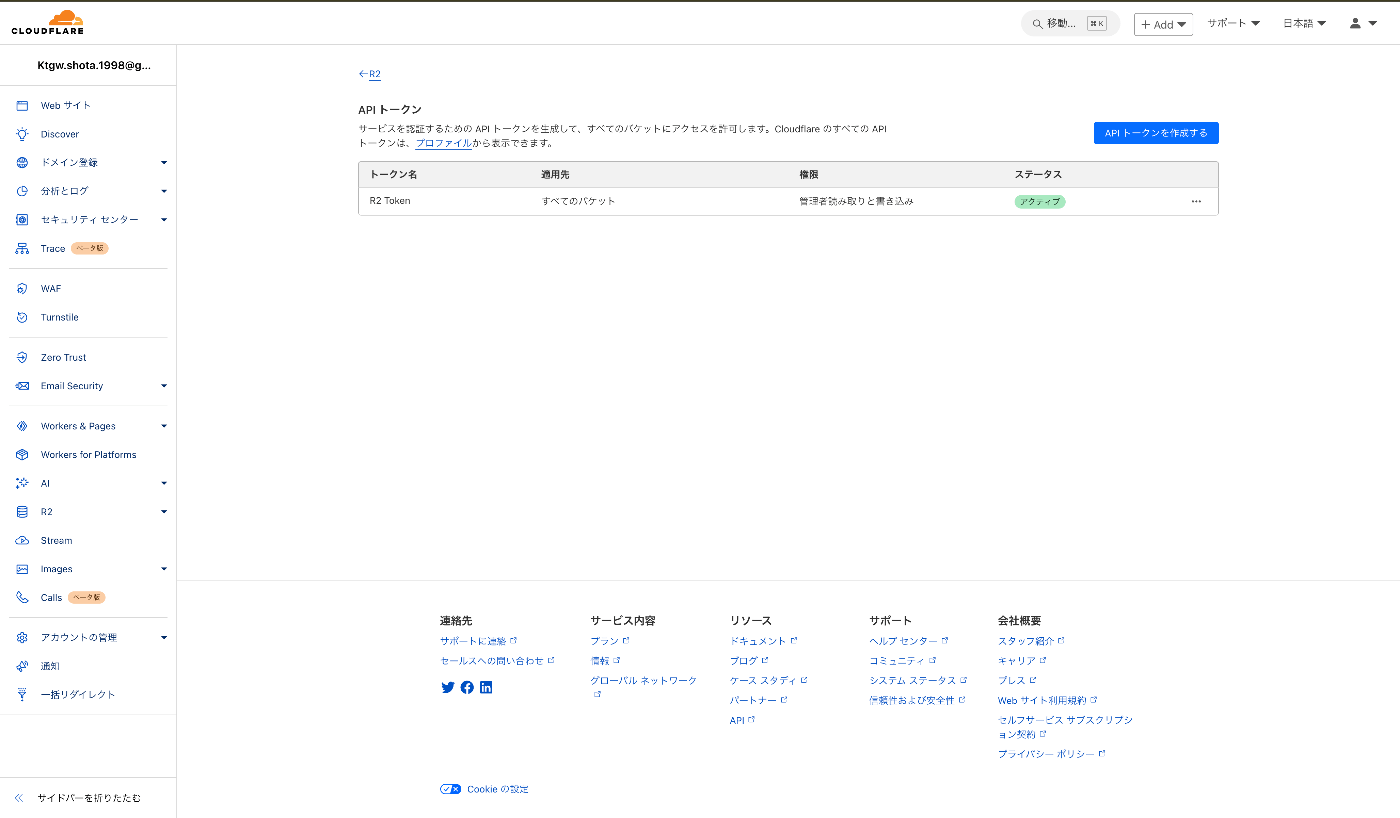Toggle the Cookie の設定 switch icon

(x=451, y=789)
